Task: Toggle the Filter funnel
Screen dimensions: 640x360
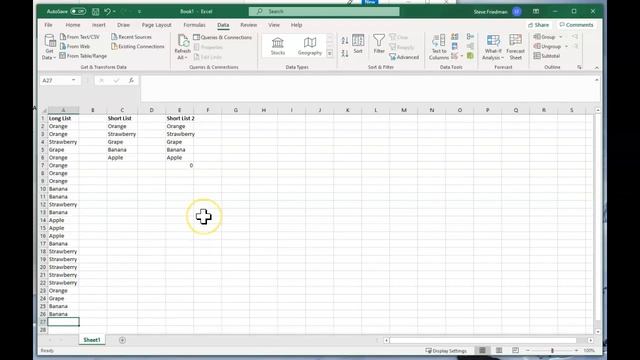Action: [379, 44]
